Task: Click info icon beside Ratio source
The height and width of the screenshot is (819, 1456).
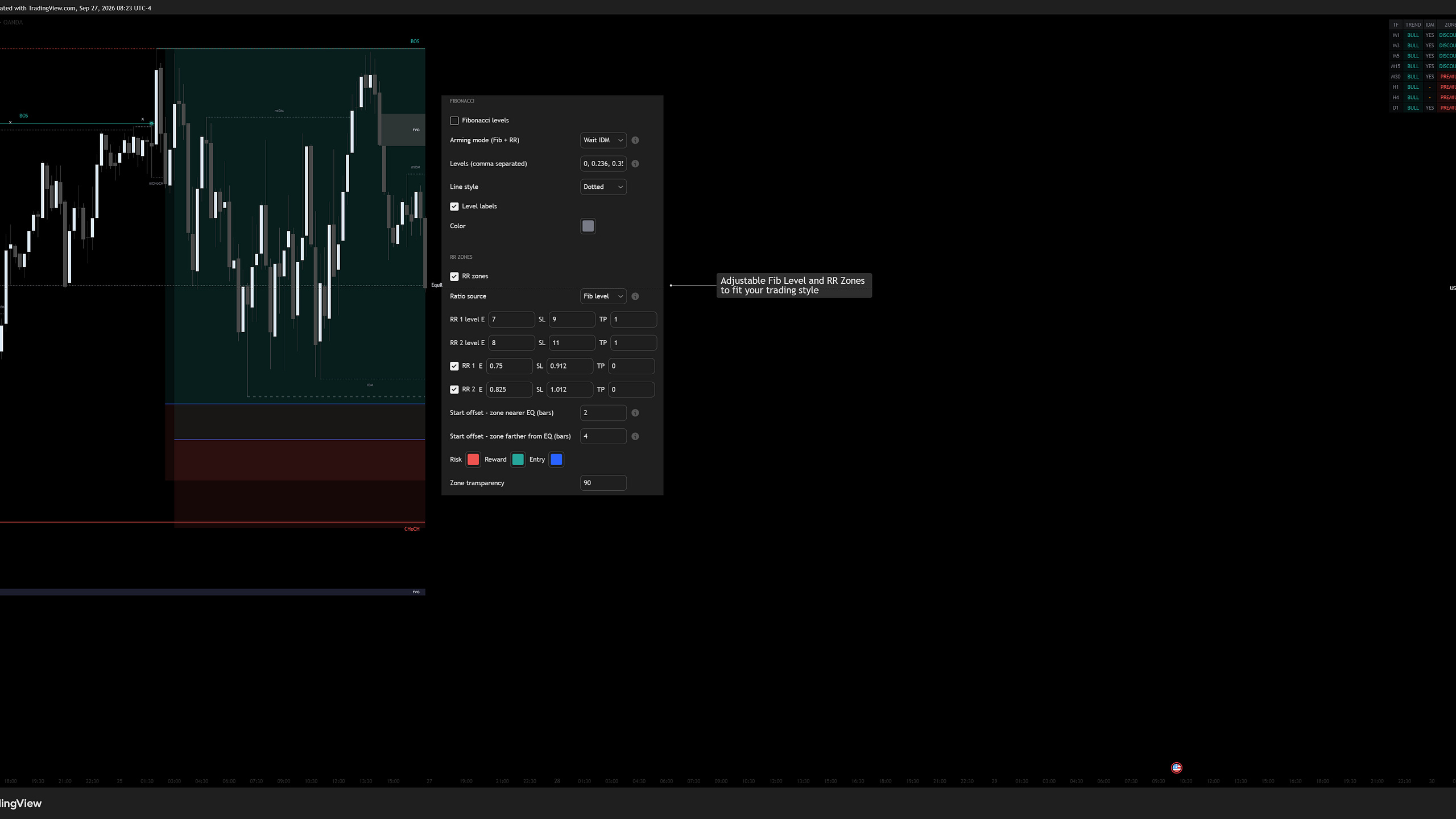Action: click(635, 296)
